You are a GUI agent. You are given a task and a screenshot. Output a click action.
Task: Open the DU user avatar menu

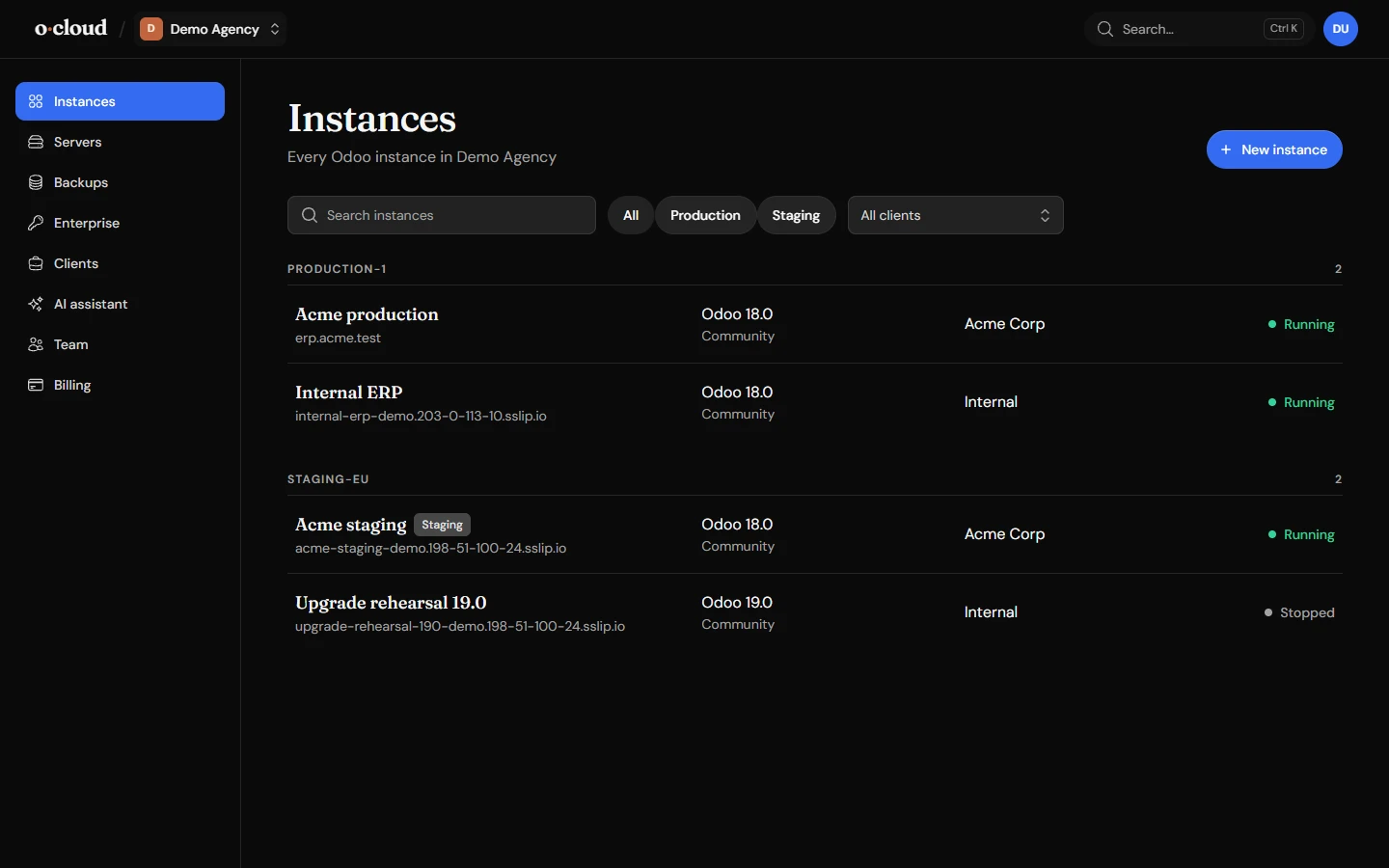tap(1341, 29)
